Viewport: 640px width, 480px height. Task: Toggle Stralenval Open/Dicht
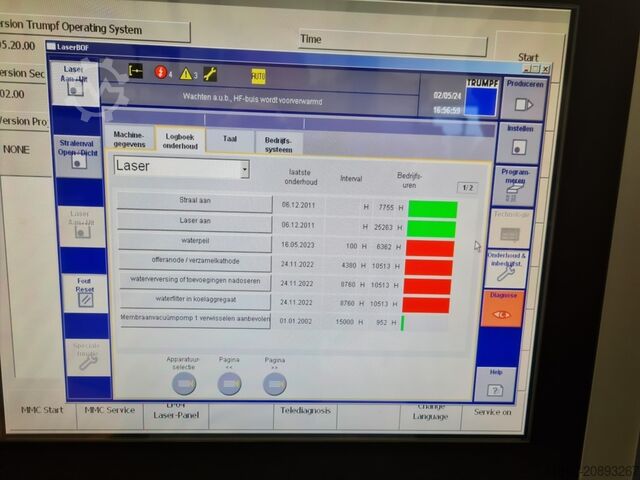tap(78, 157)
